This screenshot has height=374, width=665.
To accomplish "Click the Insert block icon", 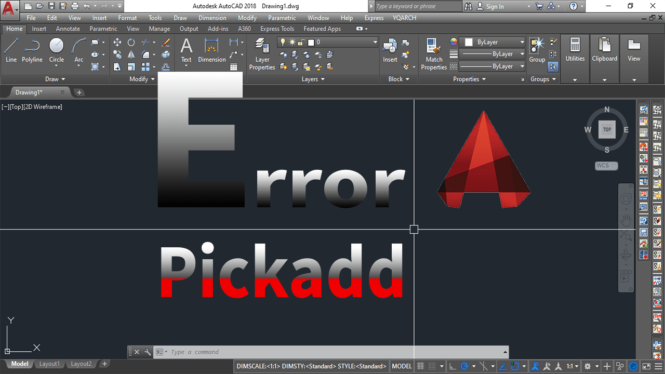I will (390, 50).
